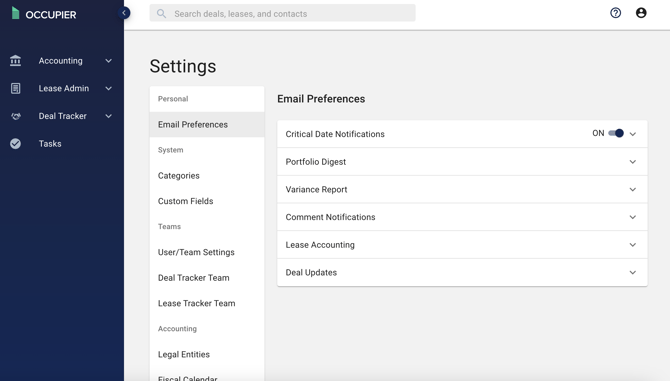This screenshot has height=381, width=670.
Task: Click the Occupier logo
Action: click(44, 14)
